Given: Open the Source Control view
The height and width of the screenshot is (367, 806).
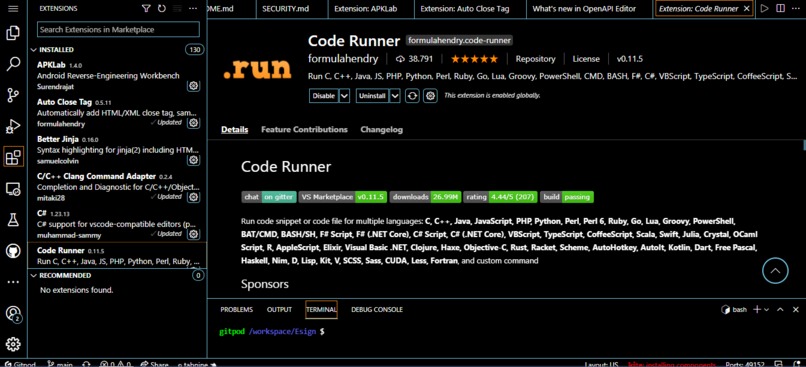Looking at the screenshot, I should click(x=13, y=95).
